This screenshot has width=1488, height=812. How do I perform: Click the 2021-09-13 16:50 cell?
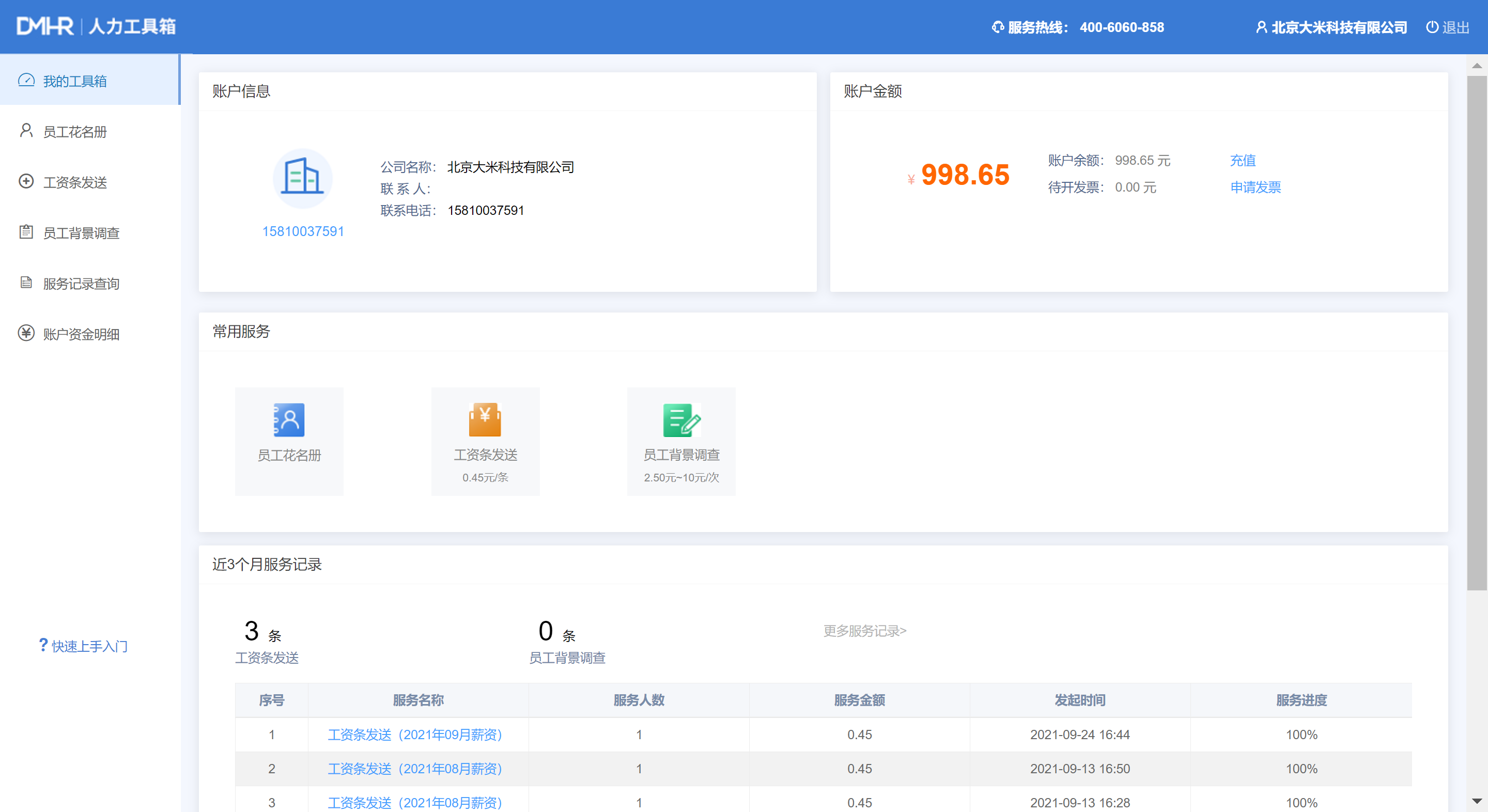[x=1080, y=768]
